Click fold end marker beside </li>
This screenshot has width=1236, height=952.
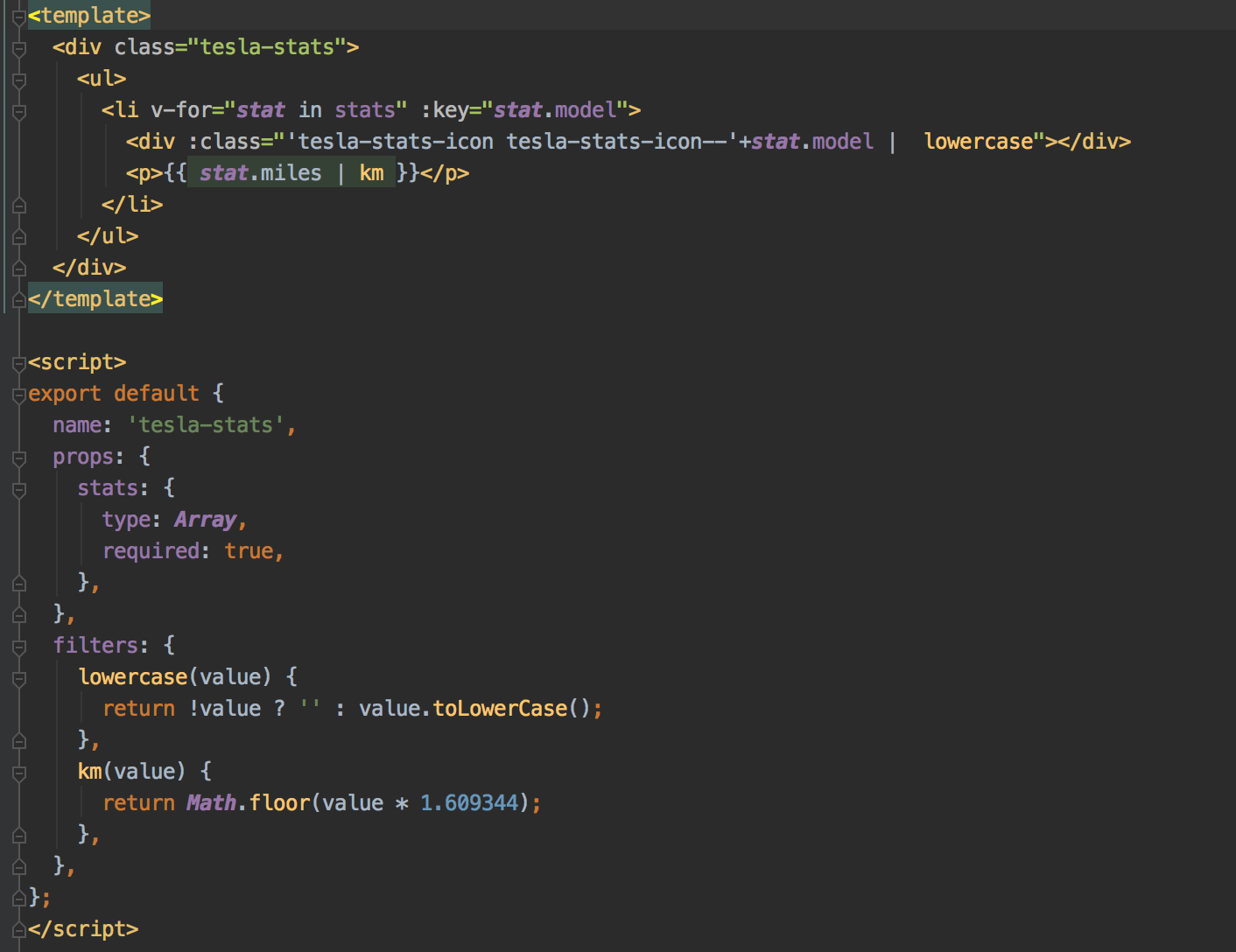[19, 206]
